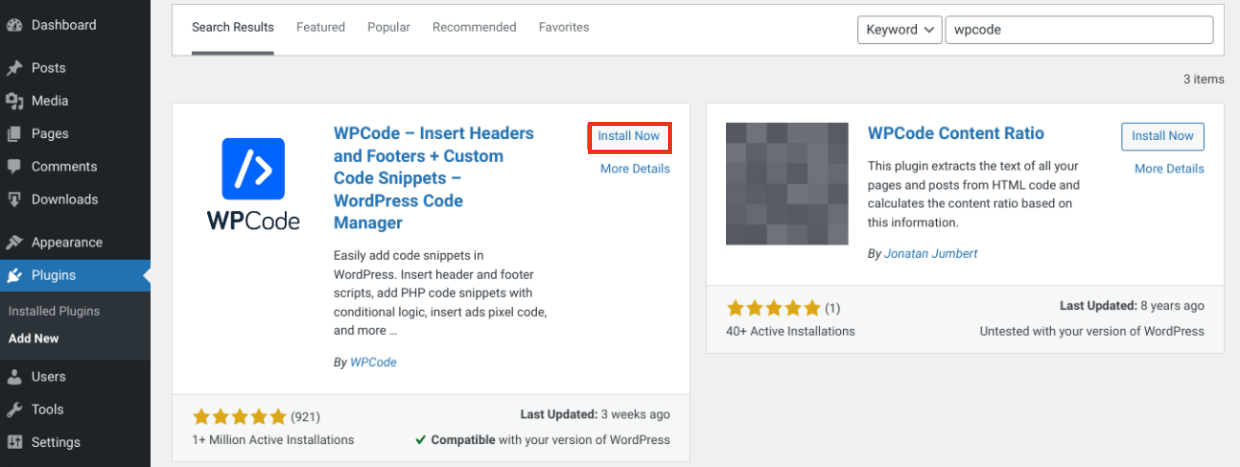The width and height of the screenshot is (1240, 467).
Task: Open the Jonatan Jumbert author link
Action: [931, 254]
